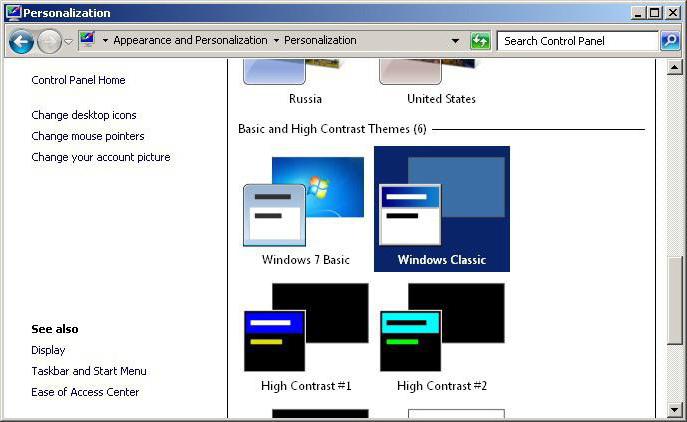This screenshot has width=687, height=422.
Task: Minimize the Personalization window
Action: point(638,13)
